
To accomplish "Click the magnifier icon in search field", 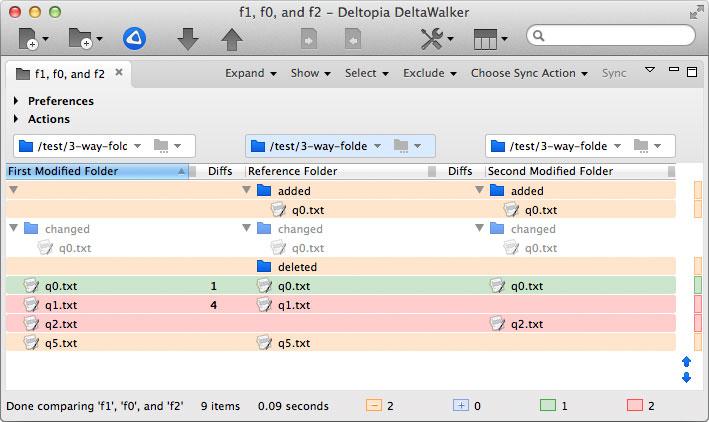I will 539,35.
